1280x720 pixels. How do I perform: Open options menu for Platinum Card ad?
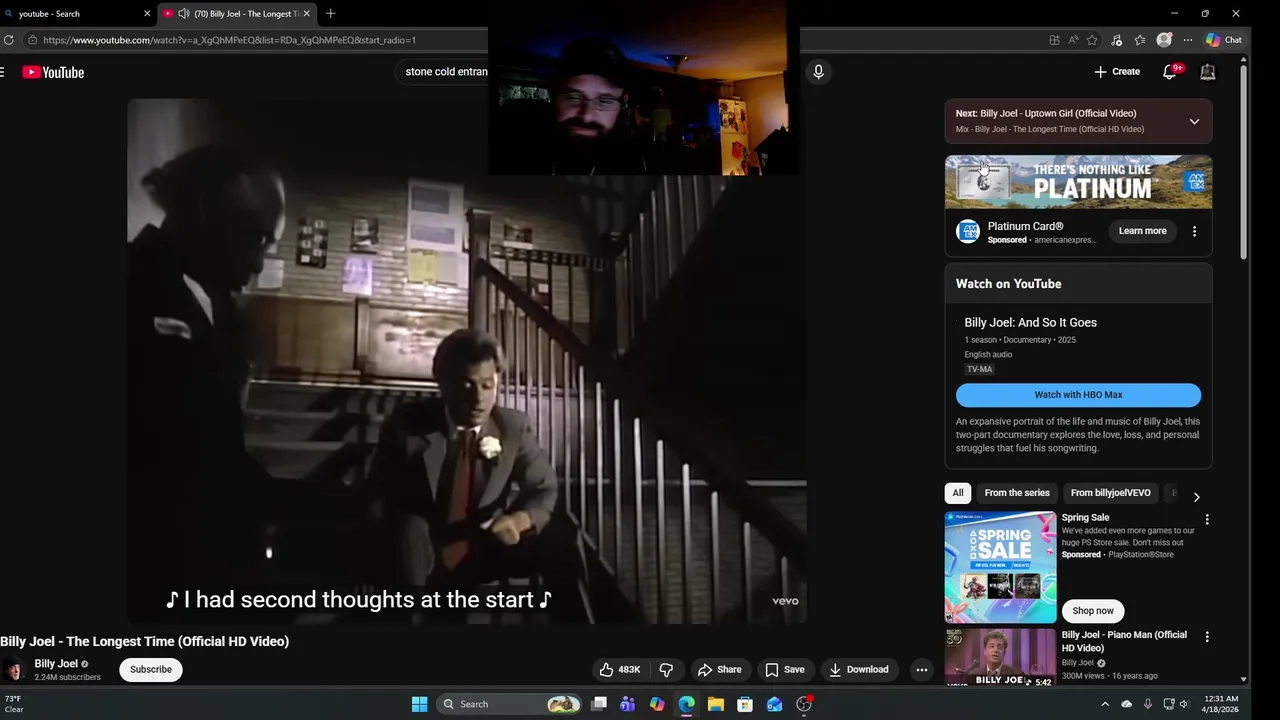click(1194, 231)
